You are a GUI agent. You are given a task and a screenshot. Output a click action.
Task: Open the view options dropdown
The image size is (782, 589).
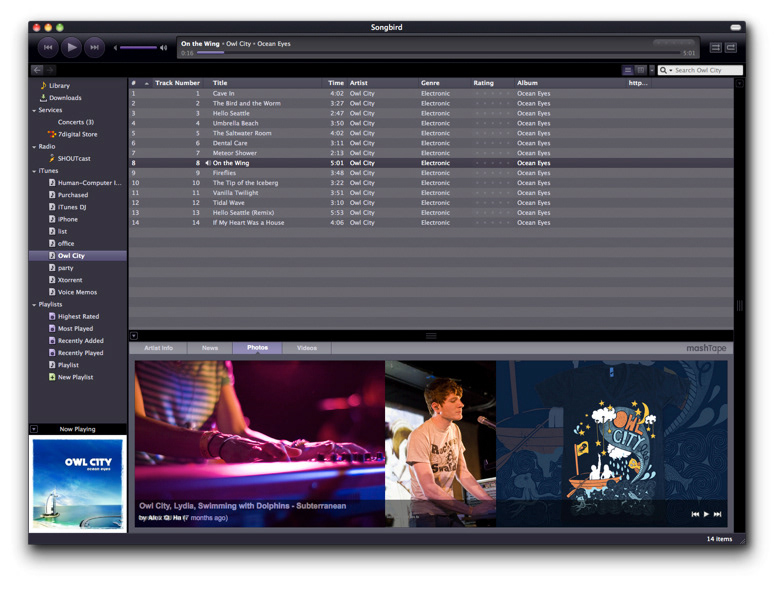(x=651, y=70)
